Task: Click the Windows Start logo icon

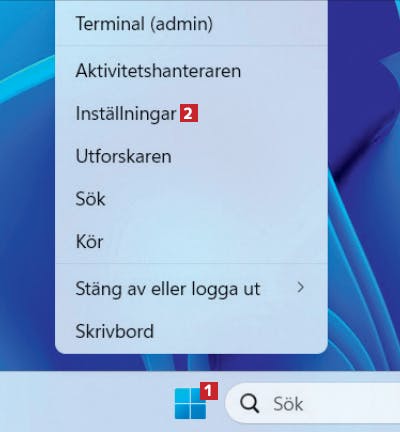Action: (190, 403)
